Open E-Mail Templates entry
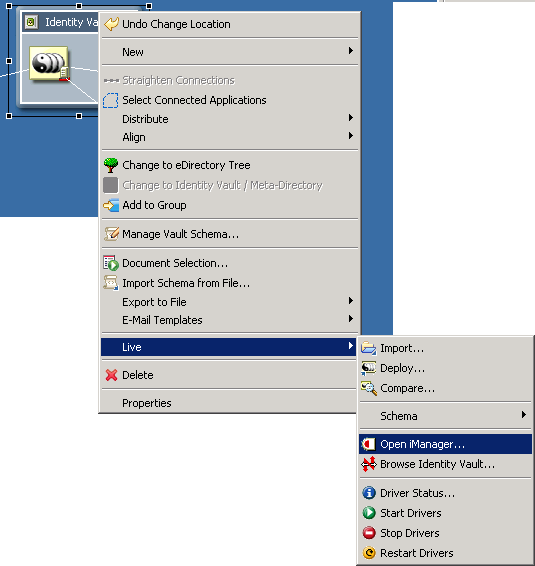This screenshot has width=535, height=566. 230,320
